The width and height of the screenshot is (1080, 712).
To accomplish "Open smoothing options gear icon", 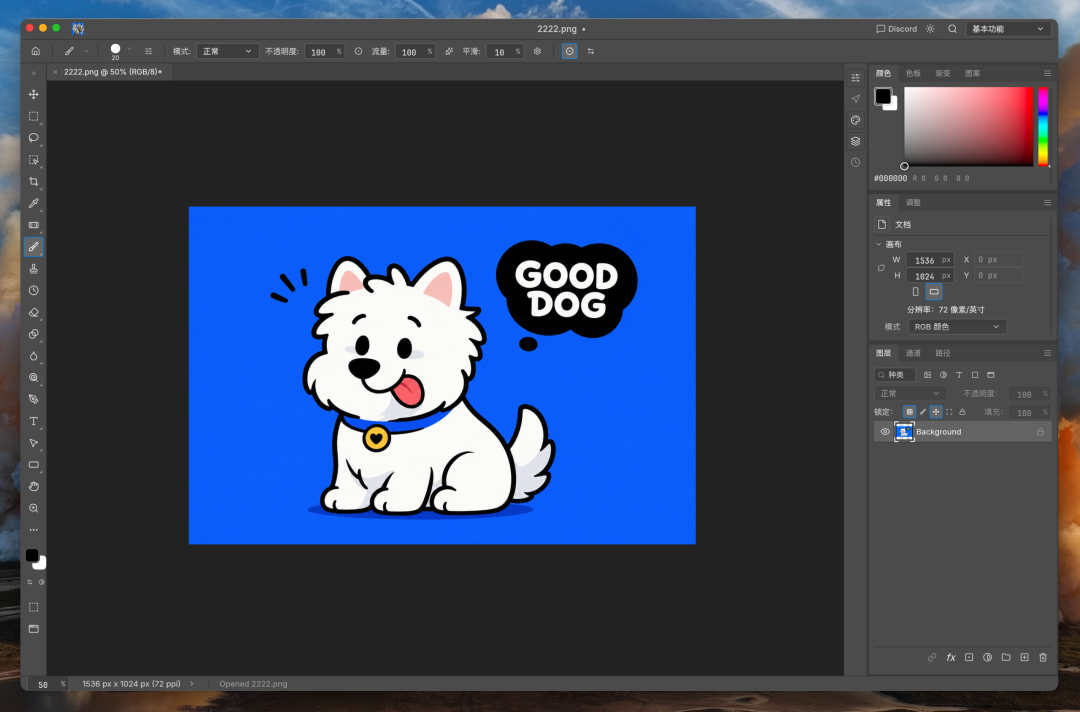I will click(537, 51).
